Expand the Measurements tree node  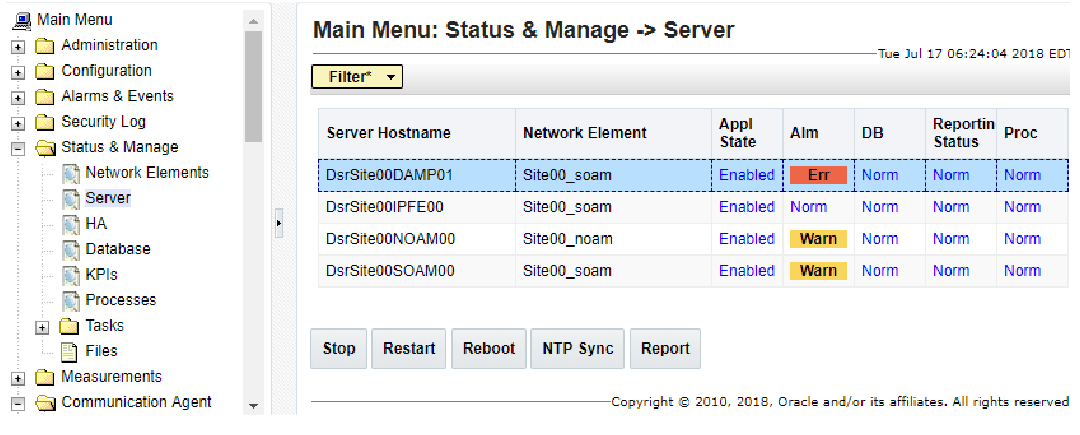coord(19,379)
